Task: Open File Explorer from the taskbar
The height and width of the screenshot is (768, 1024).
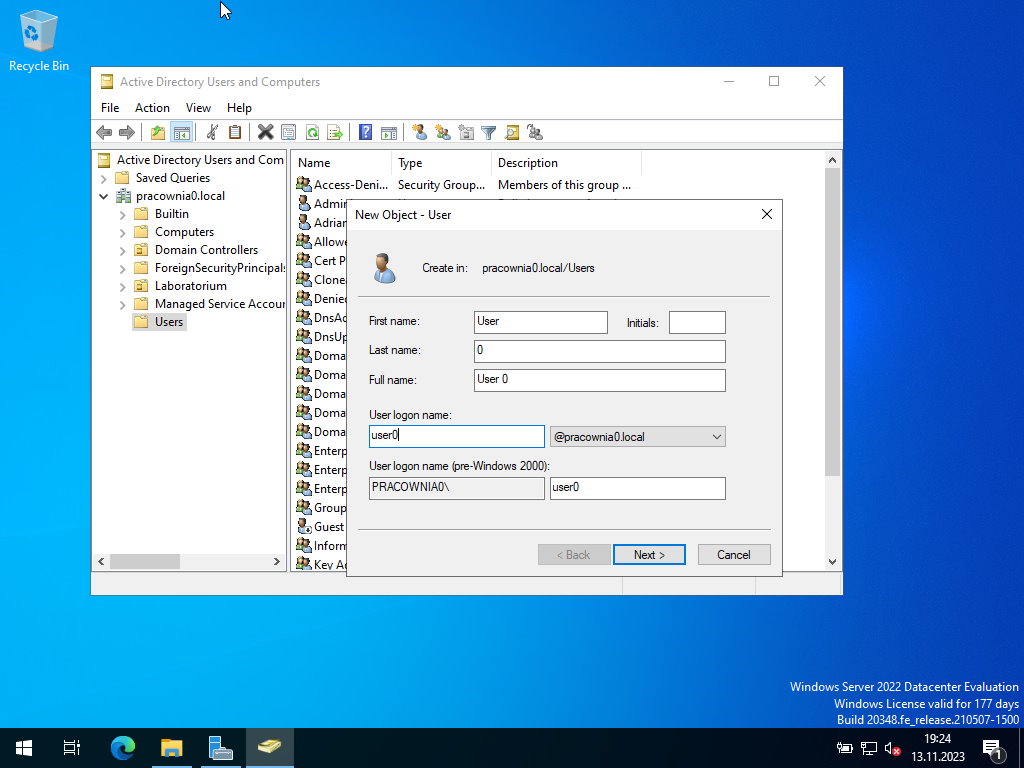Action: point(172,748)
